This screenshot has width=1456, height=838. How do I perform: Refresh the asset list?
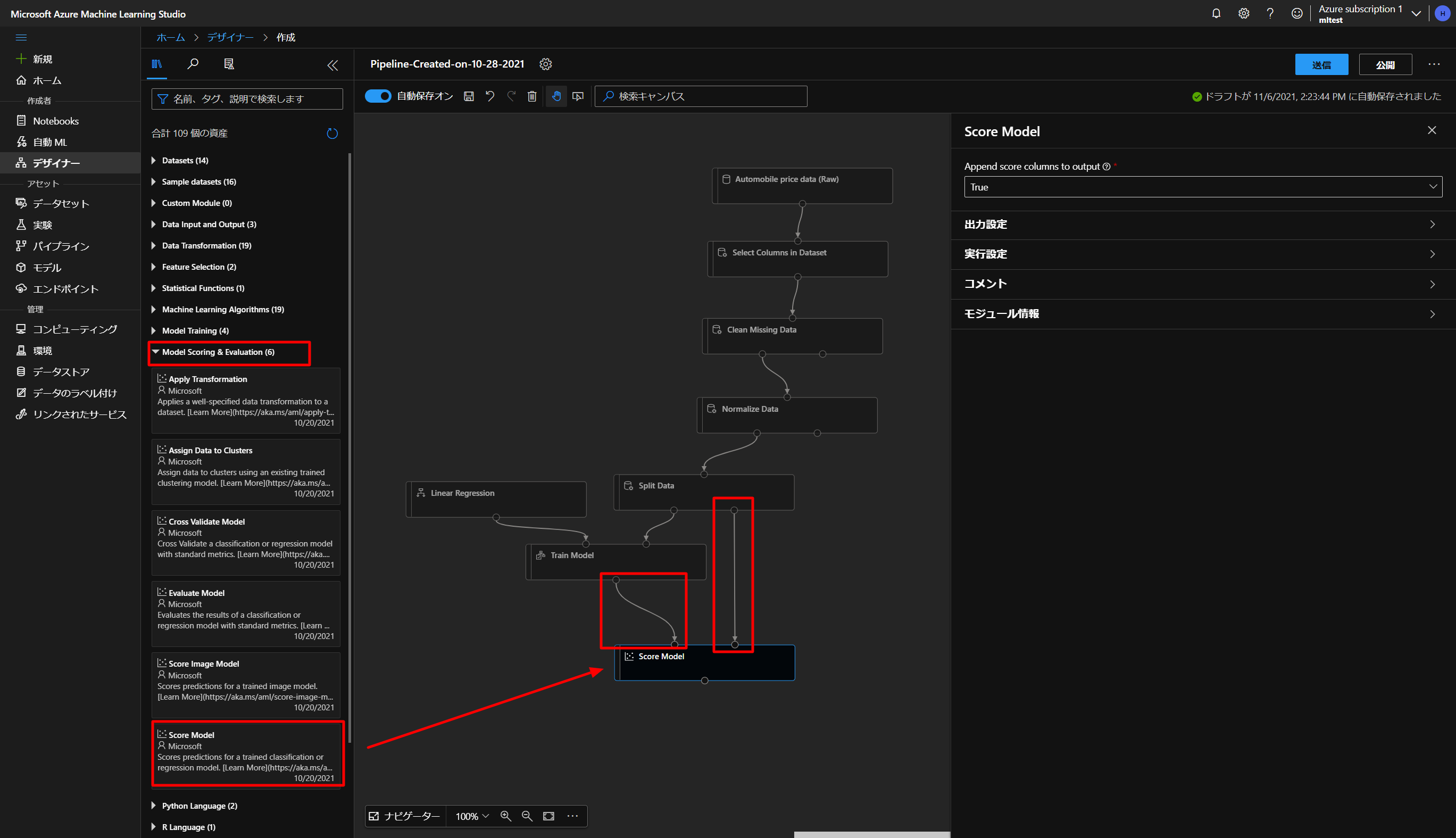(332, 134)
